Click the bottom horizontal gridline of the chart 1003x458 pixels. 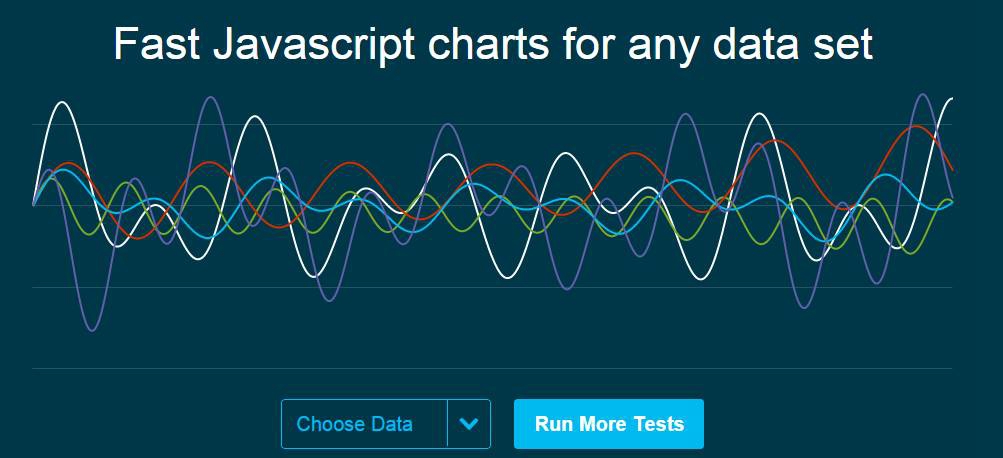click(492, 368)
